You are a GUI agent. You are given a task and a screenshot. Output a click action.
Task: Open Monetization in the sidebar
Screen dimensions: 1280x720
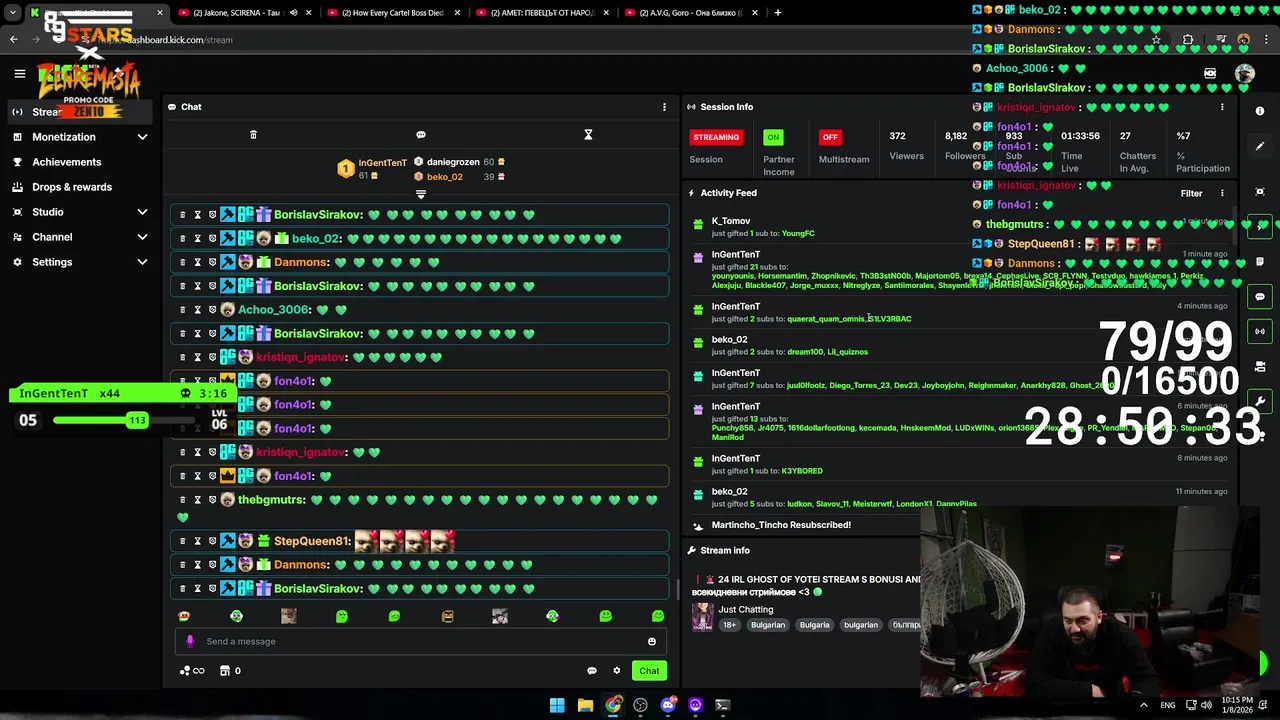click(x=64, y=137)
